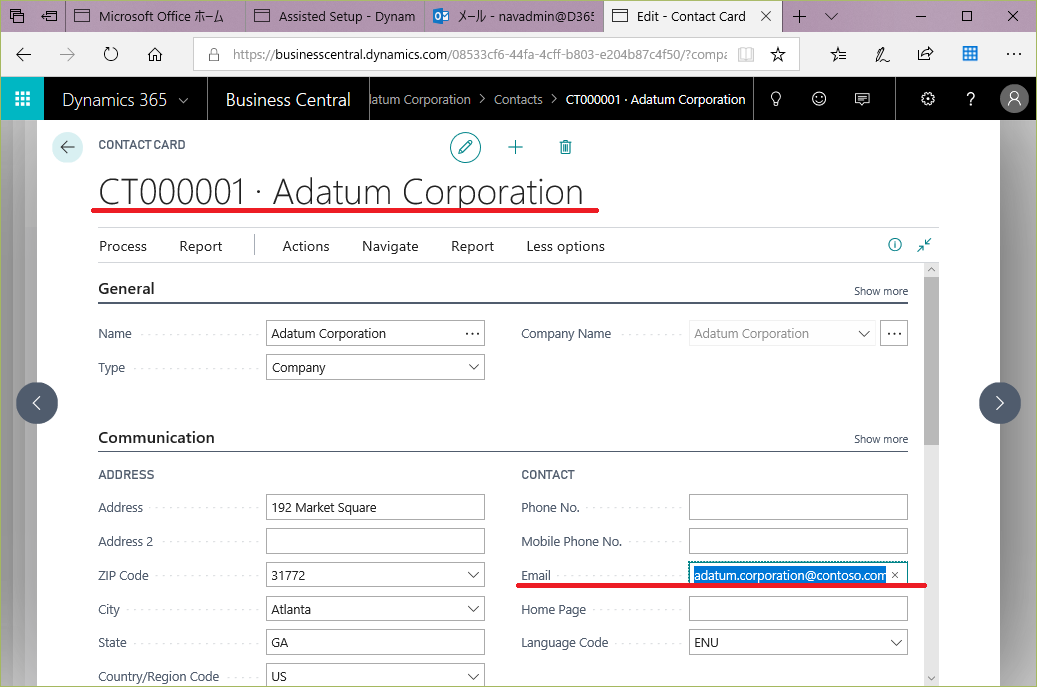The height and width of the screenshot is (687, 1037).
Task: Click the scrollbar down arrow
Action: pos(931,678)
